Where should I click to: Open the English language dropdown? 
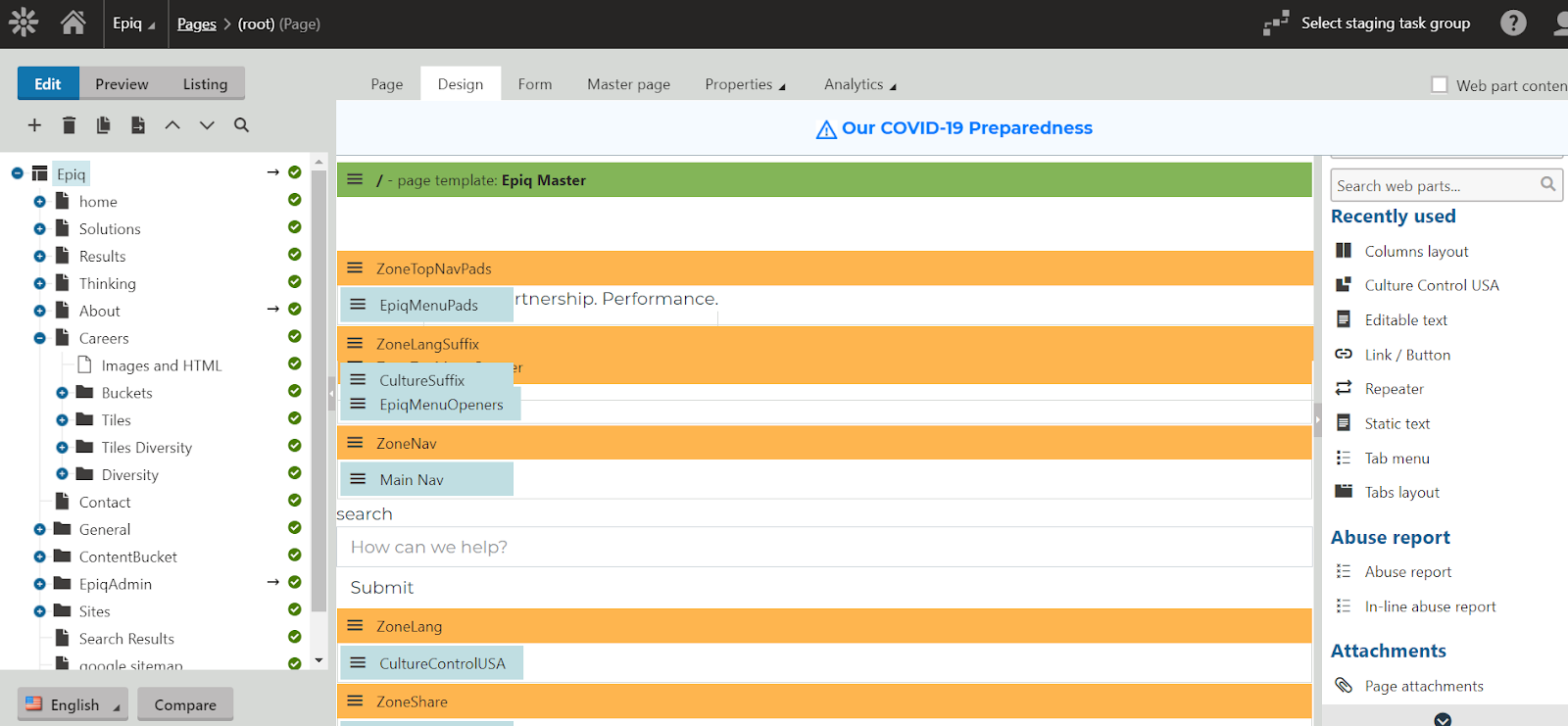(73, 704)
